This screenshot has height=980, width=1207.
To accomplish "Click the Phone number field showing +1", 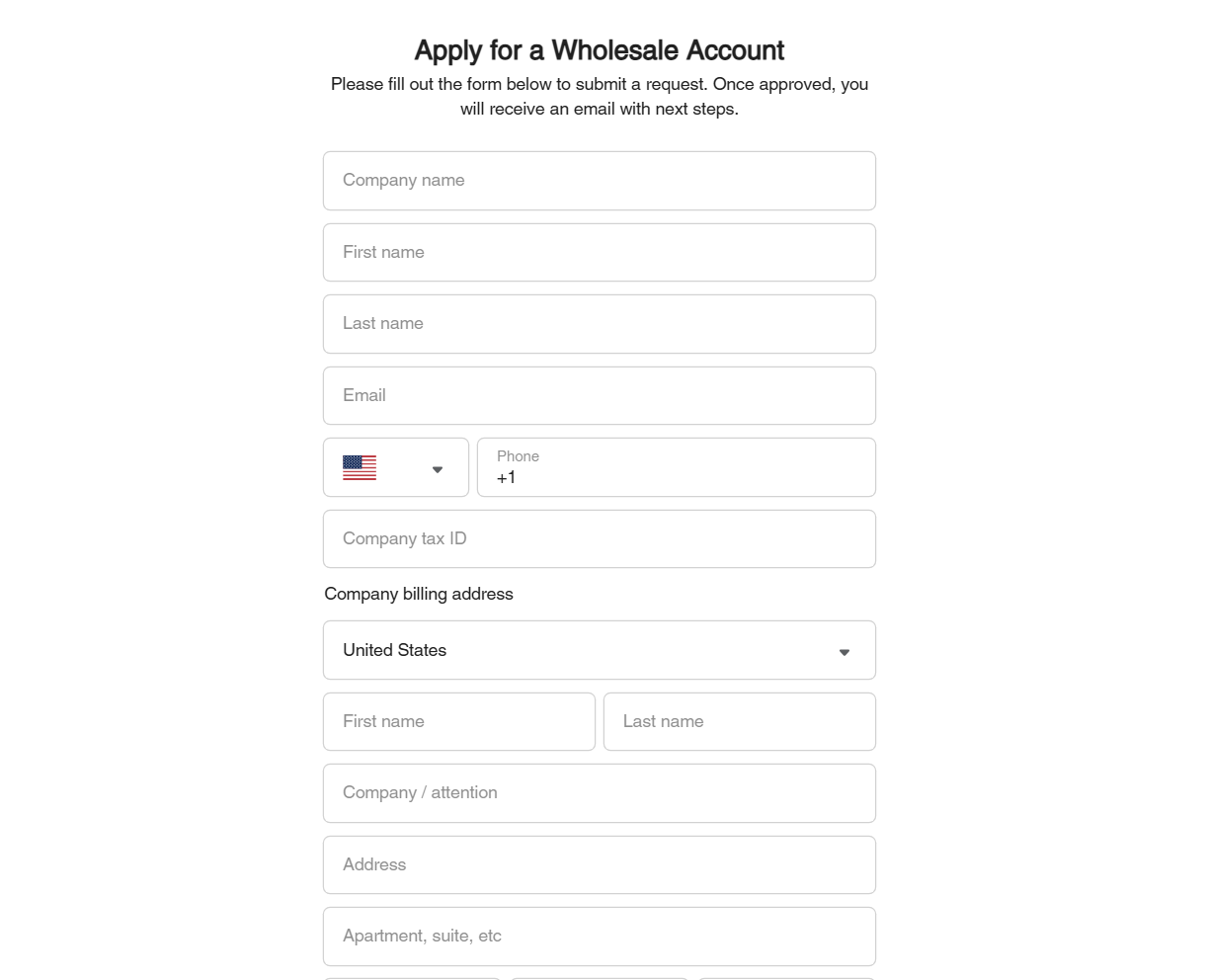I will click(x=676, y=472).
